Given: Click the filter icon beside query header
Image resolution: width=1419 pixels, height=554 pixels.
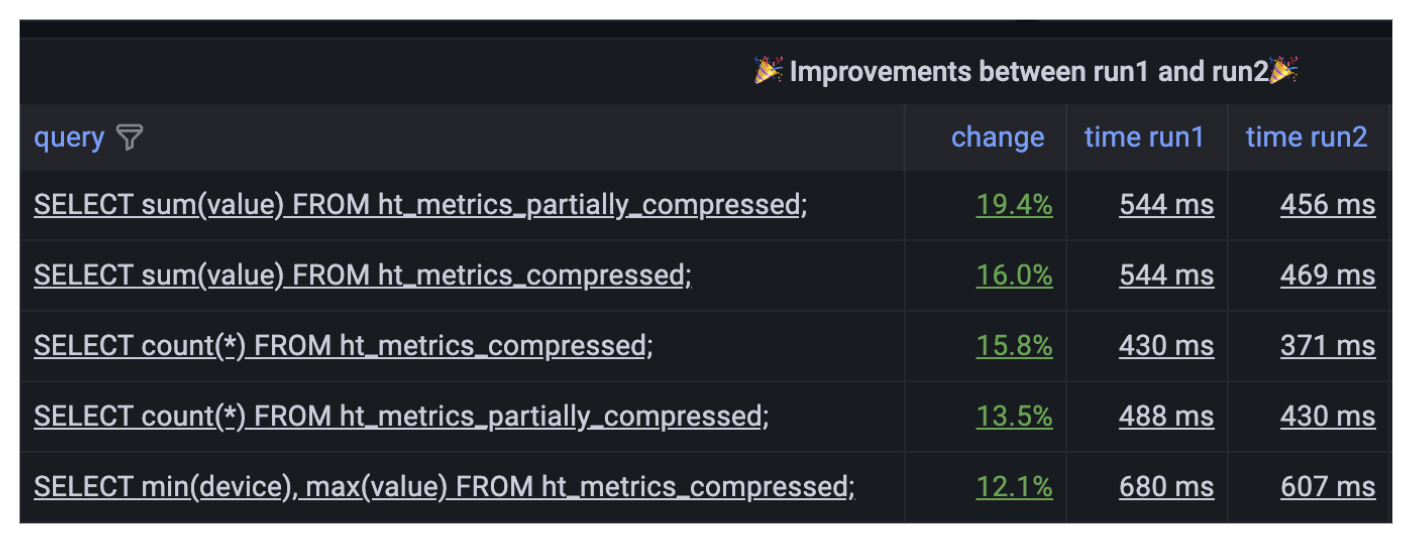Looking at the screenshot, I should pos(130,137).
